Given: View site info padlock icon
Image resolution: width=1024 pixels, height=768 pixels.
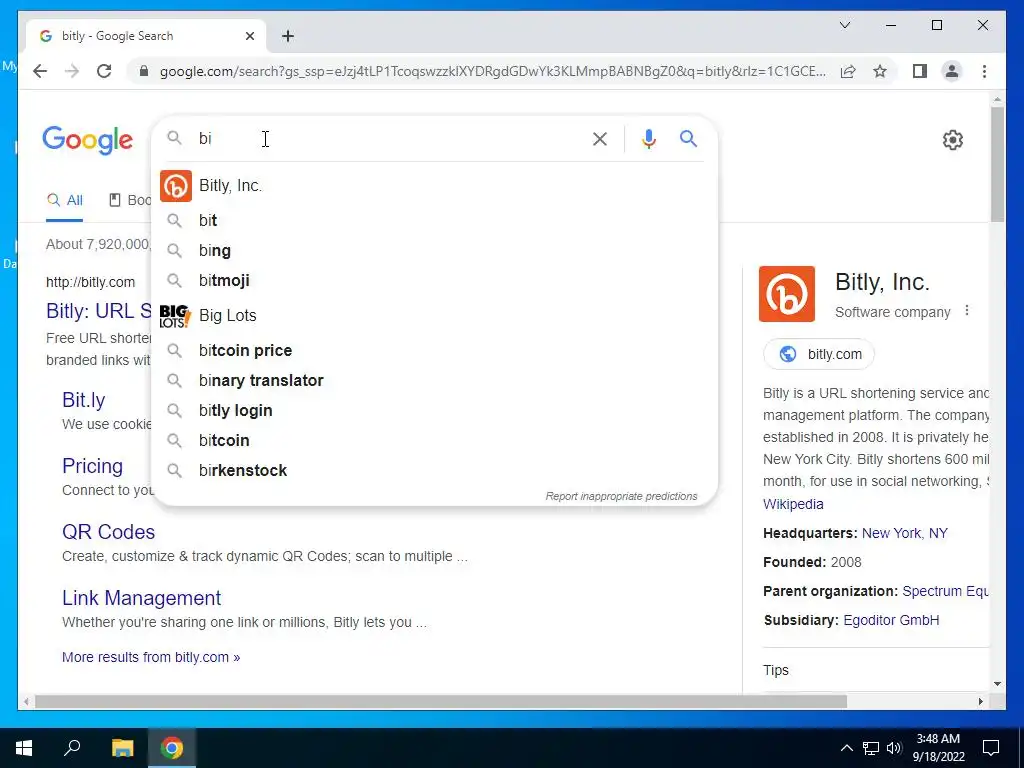Looking at the screenshot, I should pos(144,71).
